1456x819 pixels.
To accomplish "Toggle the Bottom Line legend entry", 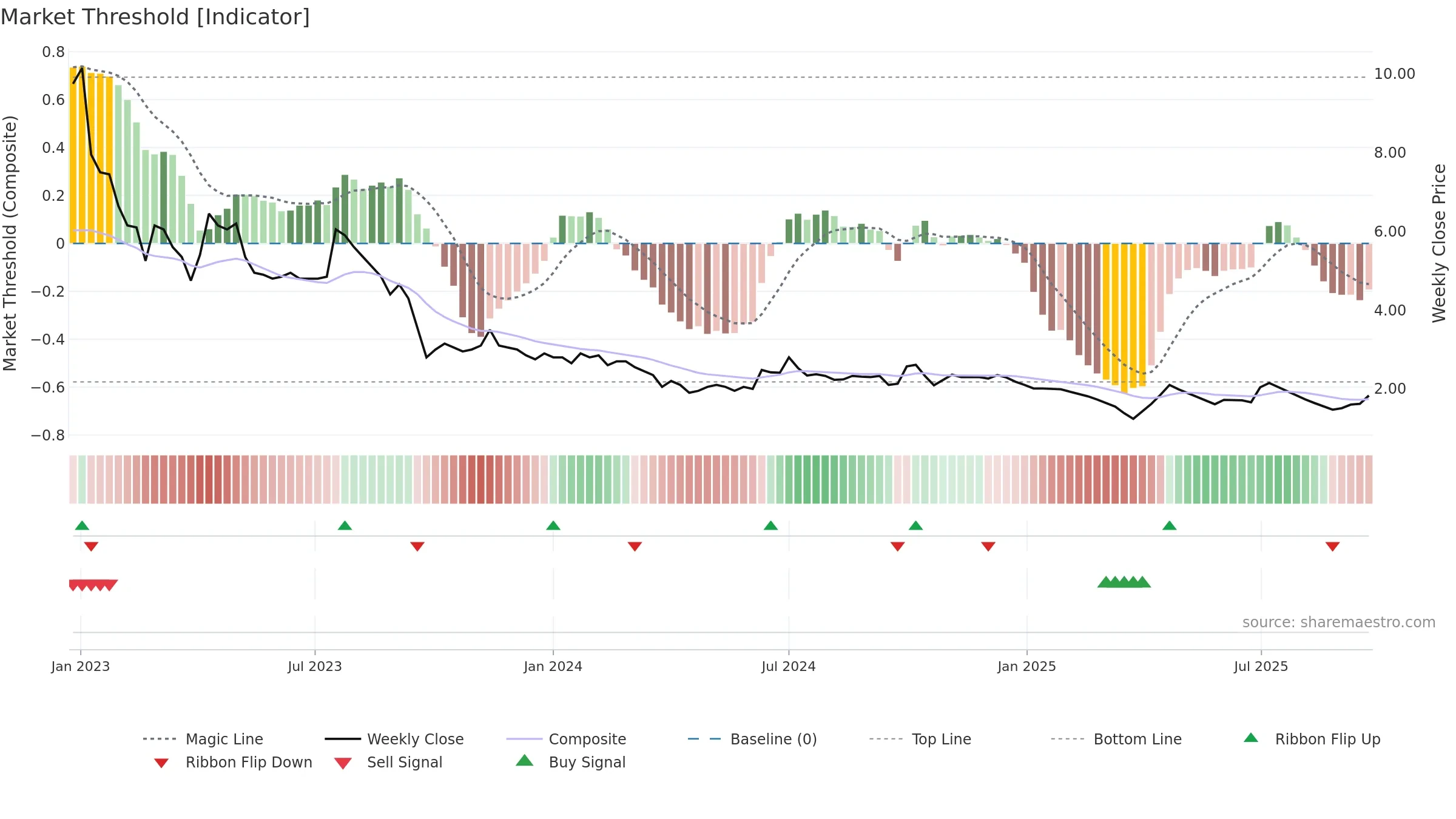I will 1116,739.
